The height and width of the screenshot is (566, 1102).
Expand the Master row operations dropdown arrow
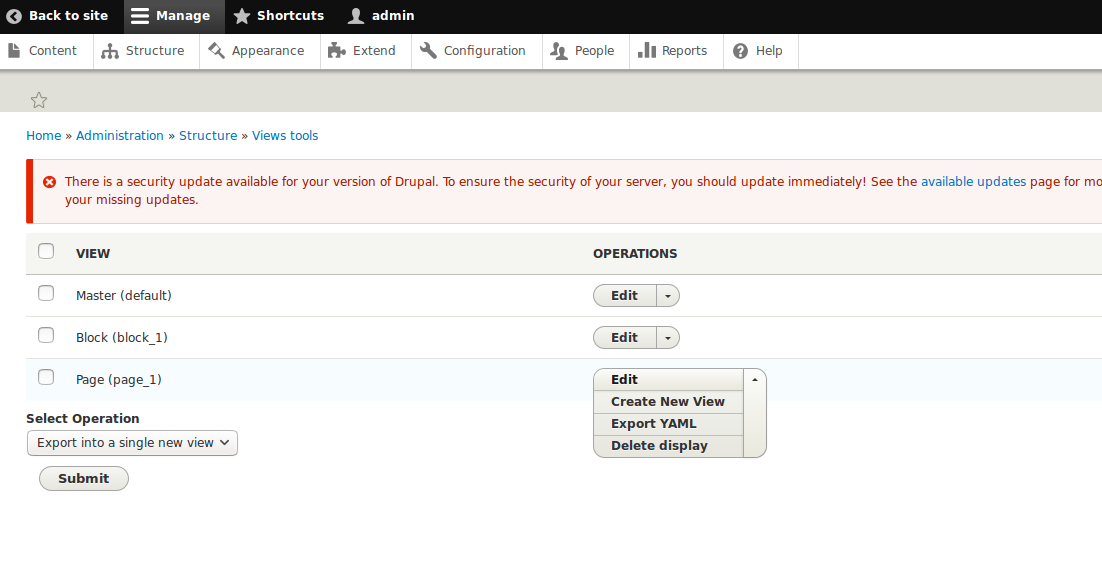pos(668,296)
